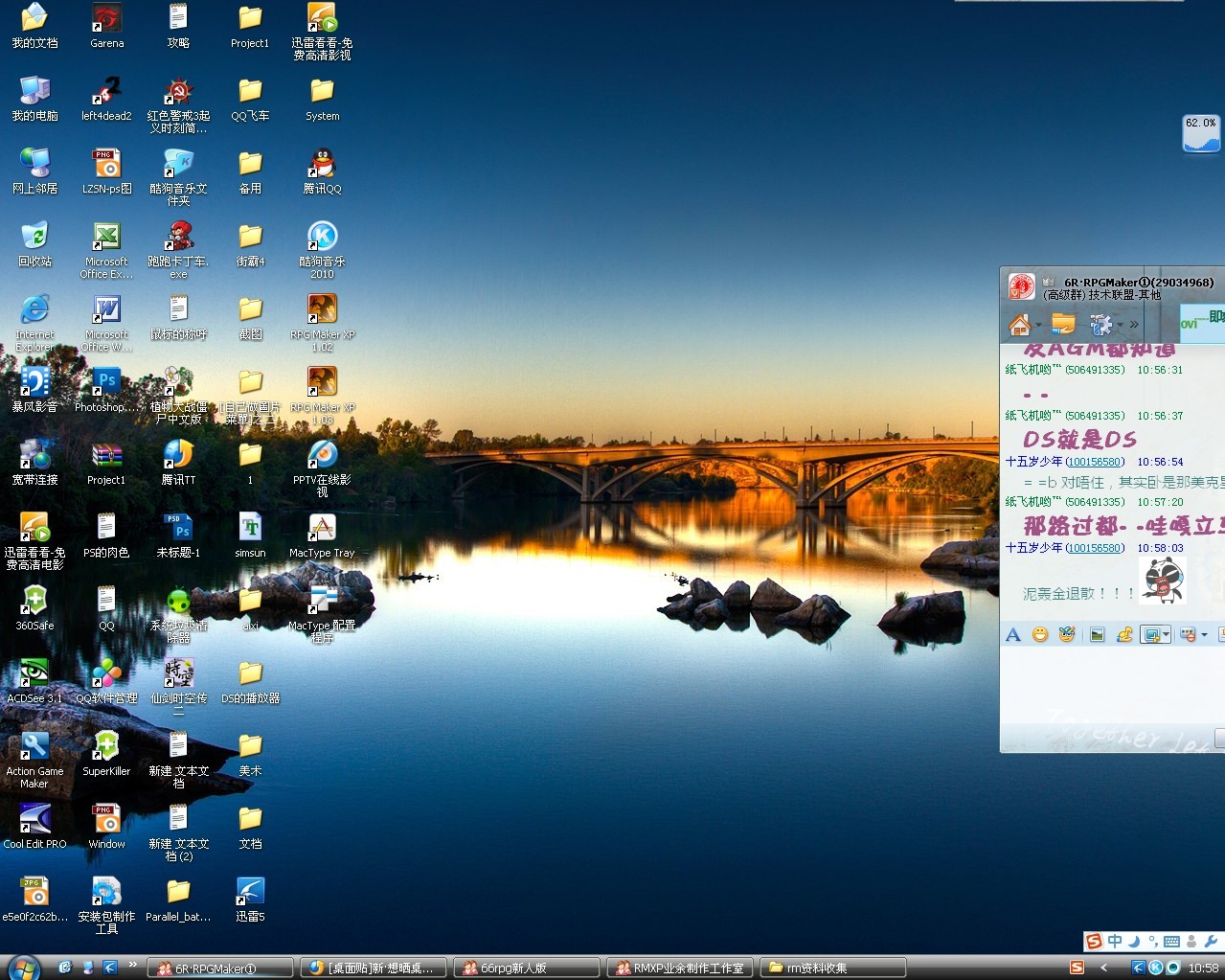Click the QQ group home icon
The width and height of the screenshot is (1225, 980).
[x=1019, y=325]
